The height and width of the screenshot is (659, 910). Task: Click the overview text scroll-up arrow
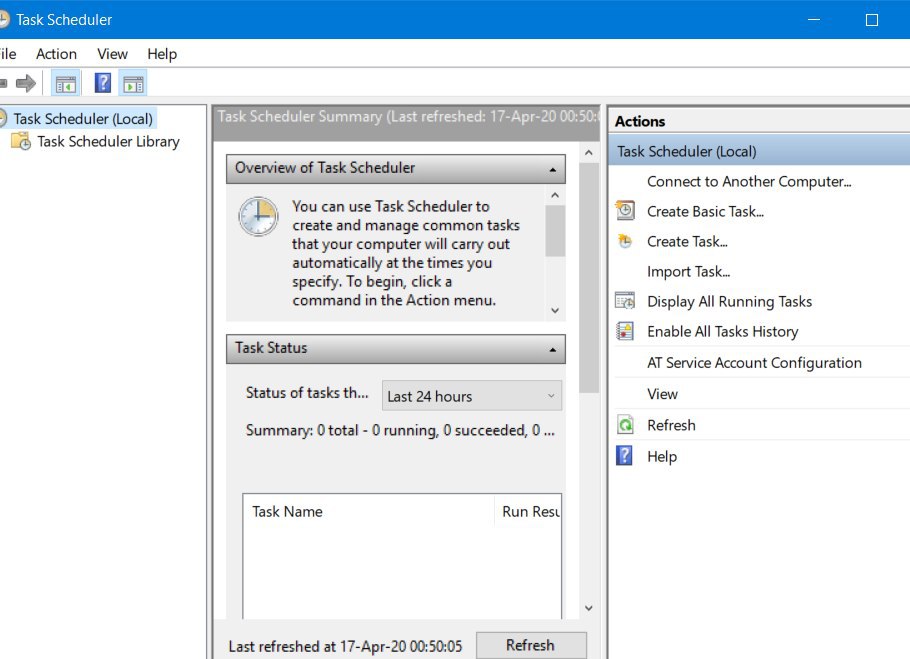click(555, 195)
